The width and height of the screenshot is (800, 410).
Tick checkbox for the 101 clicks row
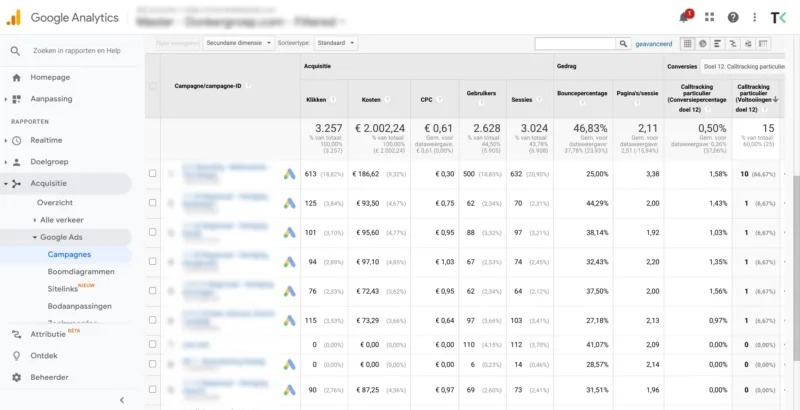click(153, 232)
